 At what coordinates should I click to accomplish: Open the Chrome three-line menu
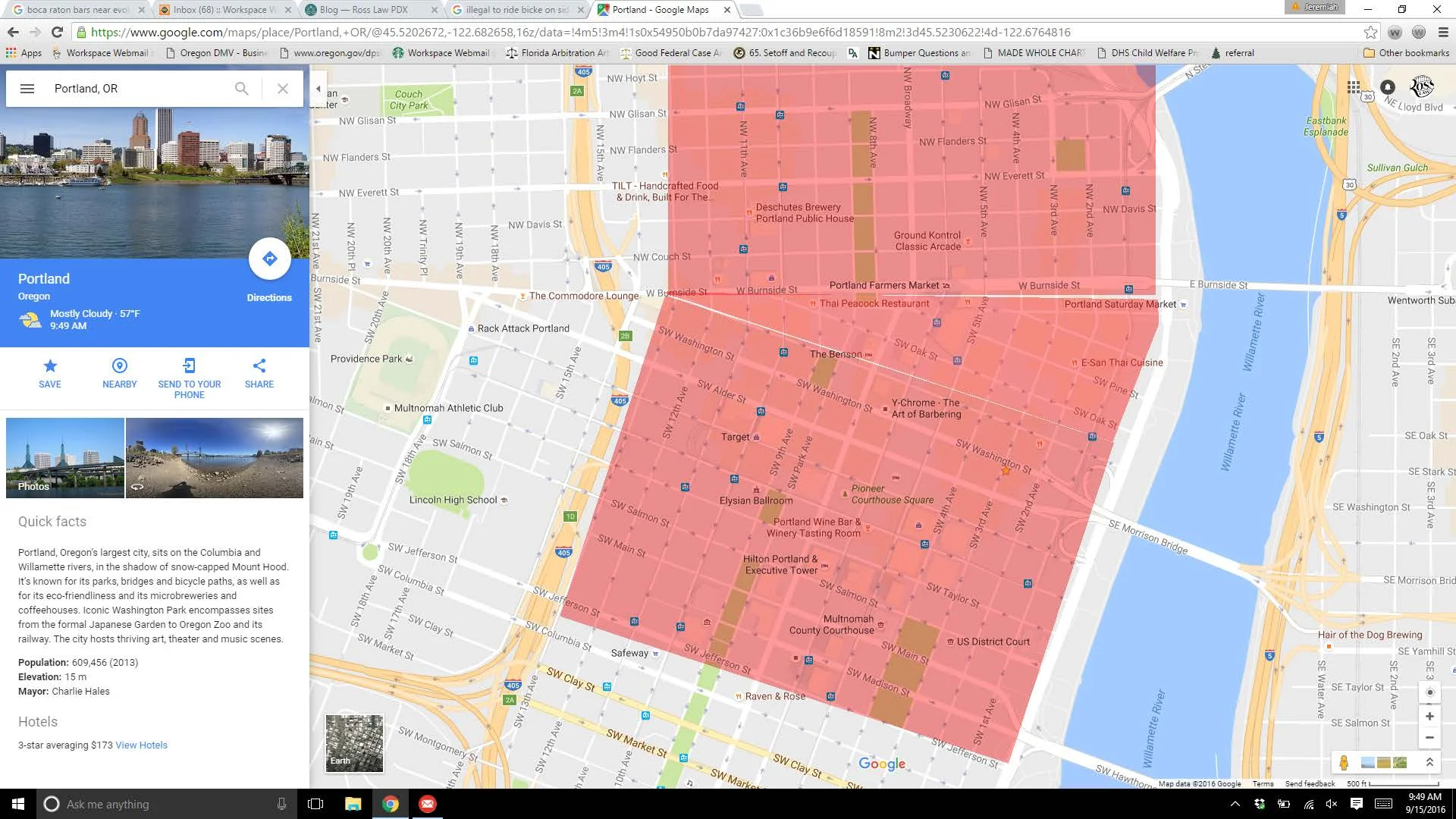(x=1443, y=32)
